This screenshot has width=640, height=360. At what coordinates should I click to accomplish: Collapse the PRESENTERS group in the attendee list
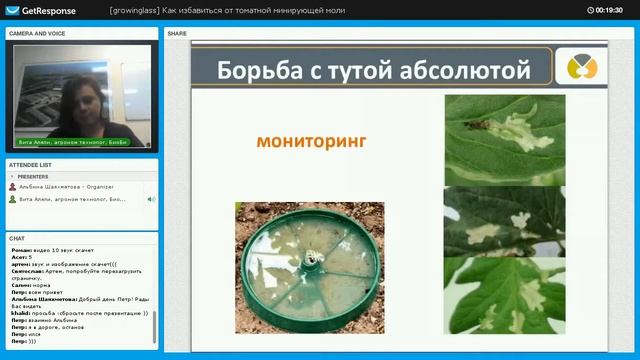pos(12,177)
